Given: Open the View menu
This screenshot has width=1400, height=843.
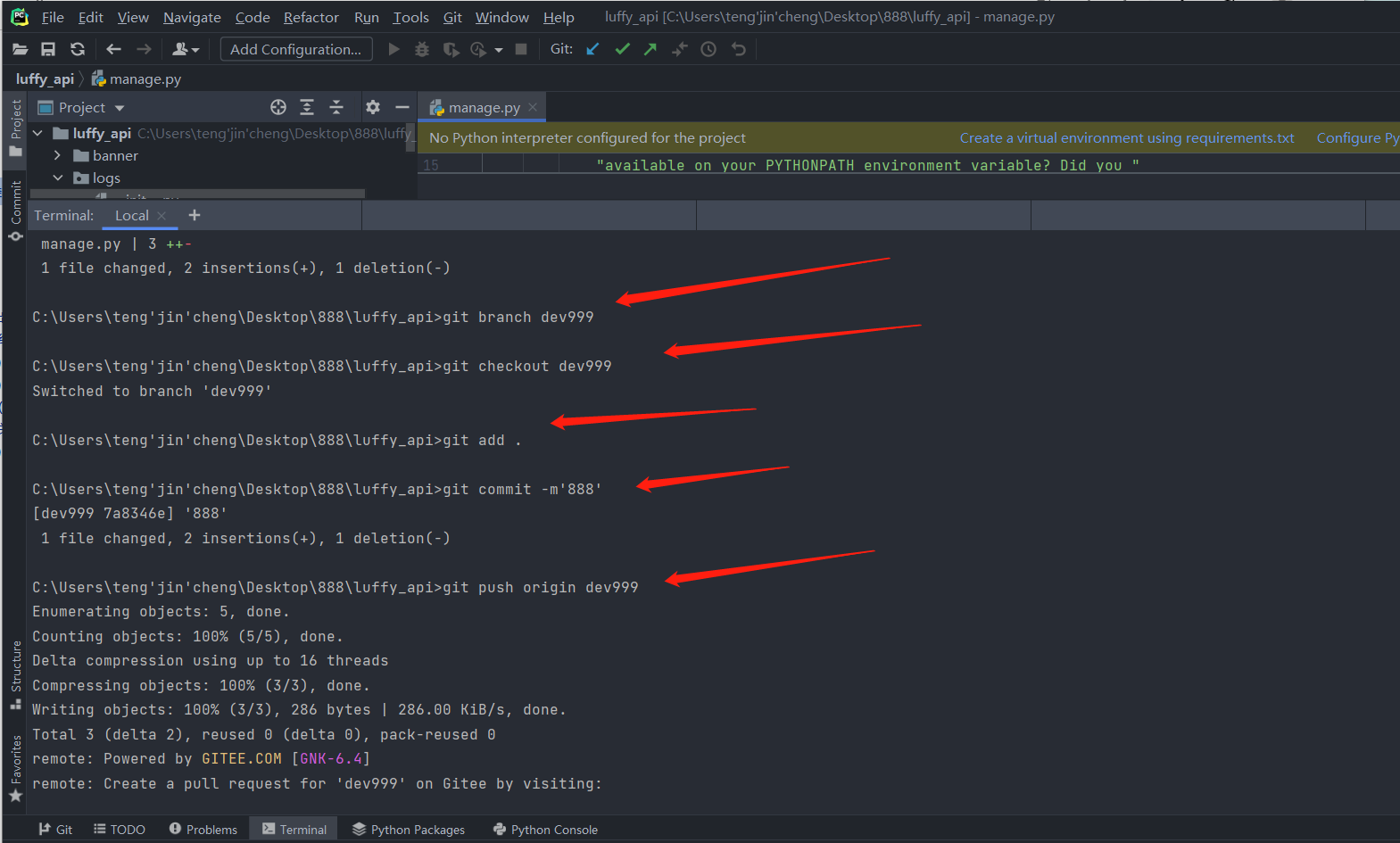Looking at the screenshot, I should pos(133,17).
